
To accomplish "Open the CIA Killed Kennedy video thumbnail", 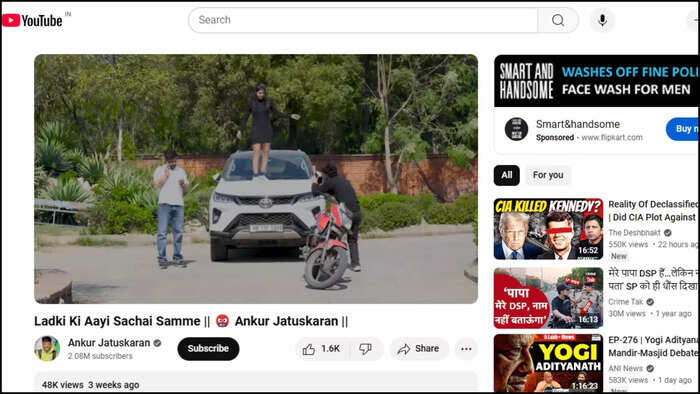I will click(x=548, y=229).
